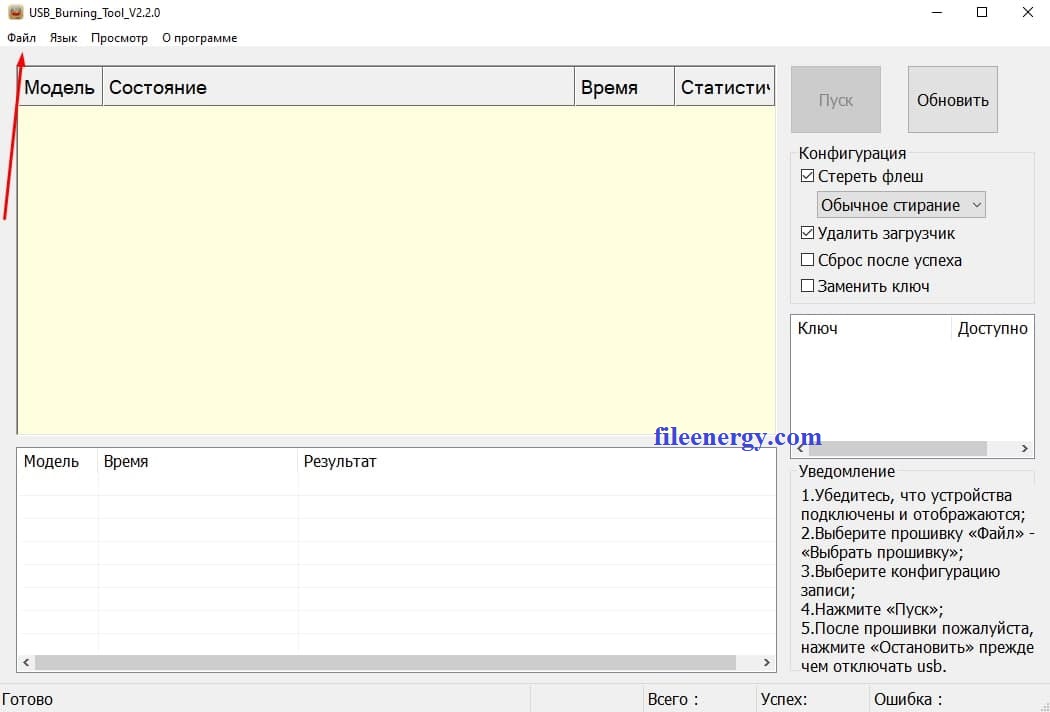Click the Доступно column header
This screenshot has height=712, width=1050.
[x=992, y=328]
